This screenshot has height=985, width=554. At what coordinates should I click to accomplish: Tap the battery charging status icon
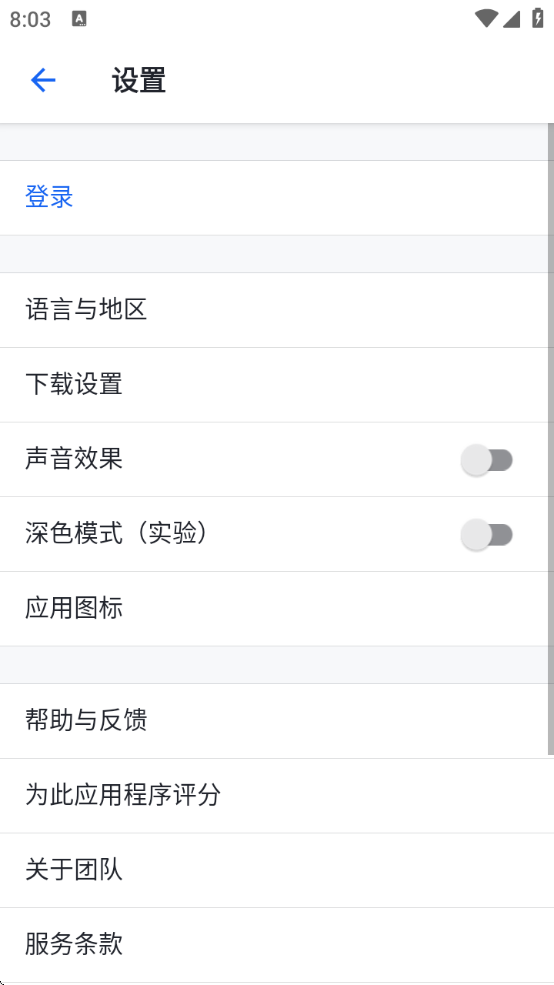point(538,18)
